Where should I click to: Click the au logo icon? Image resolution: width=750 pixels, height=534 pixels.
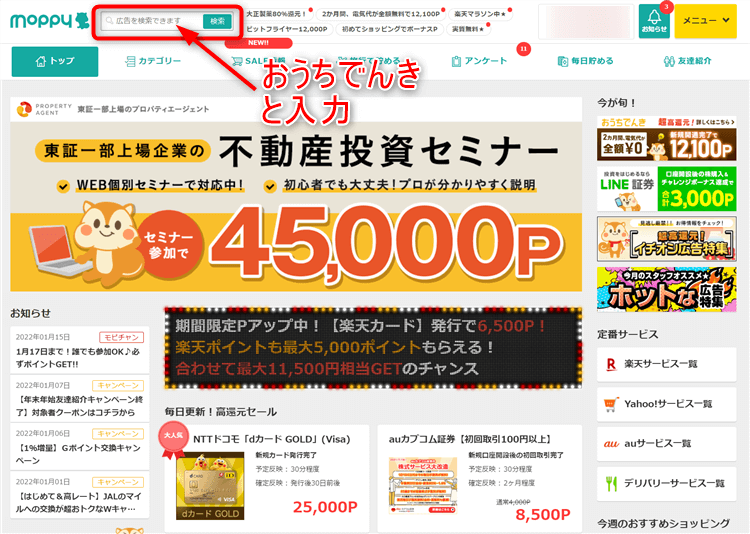(611, 444)
